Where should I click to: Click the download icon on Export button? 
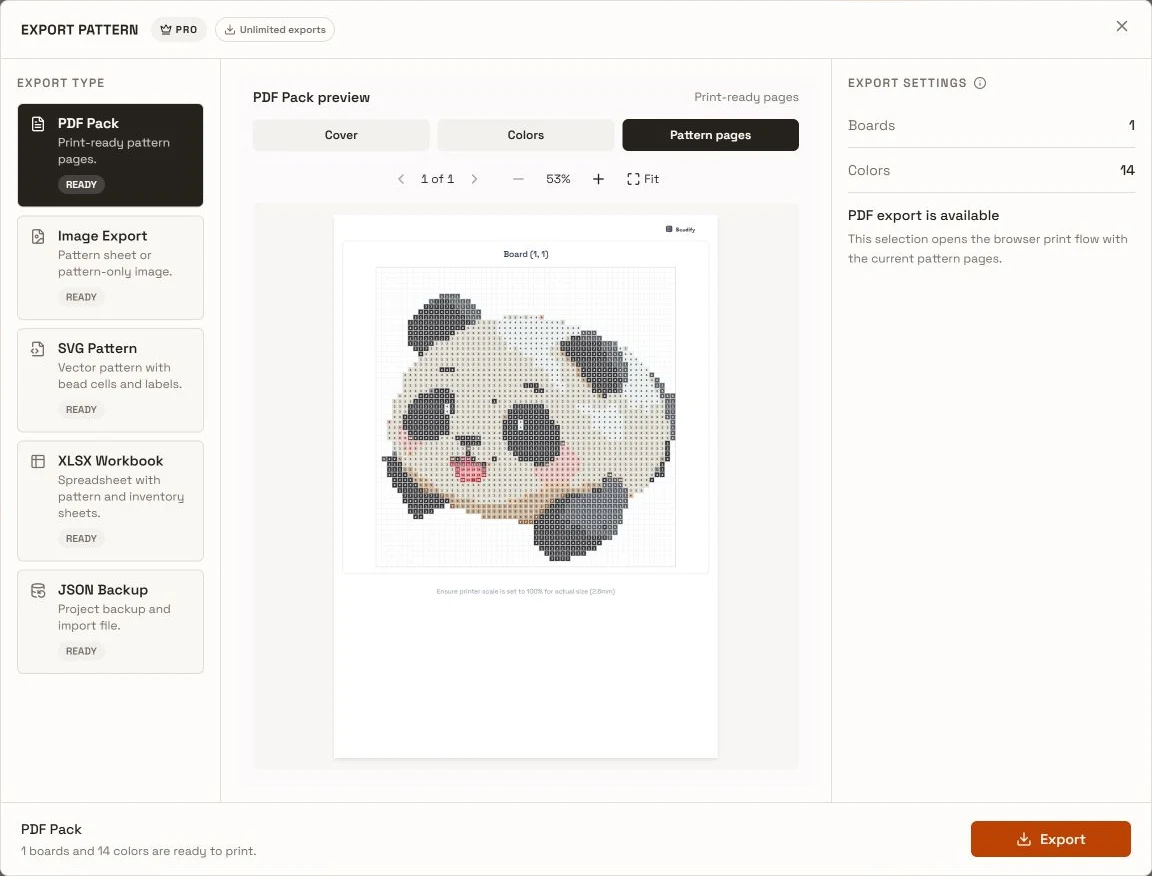1023,839
